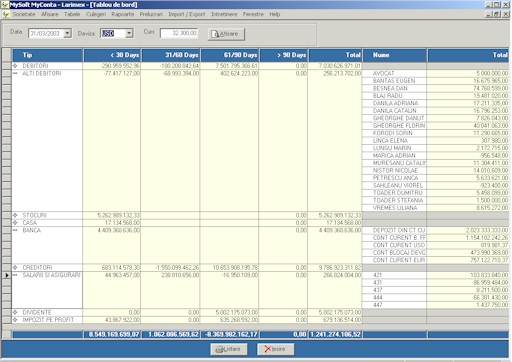Collapse the BANCA row
The height and width of the screenshot is (362, 512).
[x=15, y=230]
